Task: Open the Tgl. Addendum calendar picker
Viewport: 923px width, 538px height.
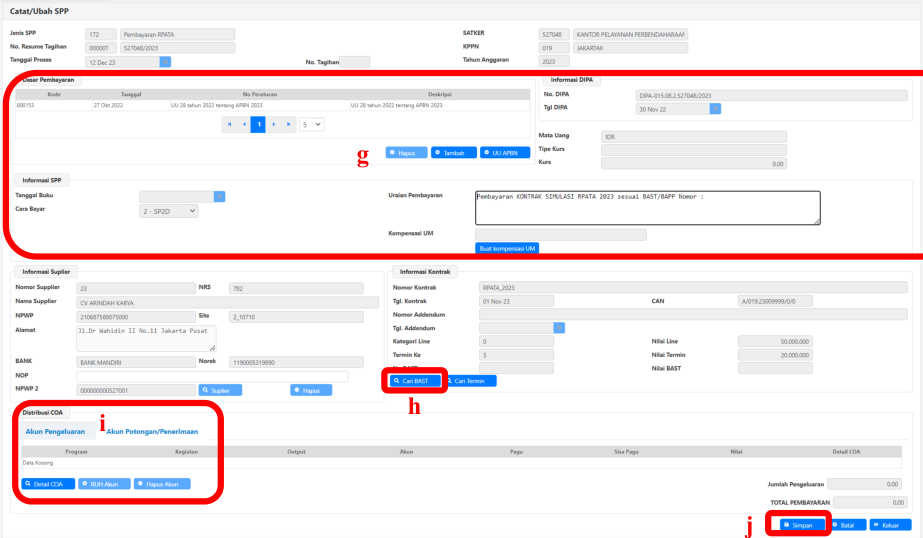Action: click(559, 327)
